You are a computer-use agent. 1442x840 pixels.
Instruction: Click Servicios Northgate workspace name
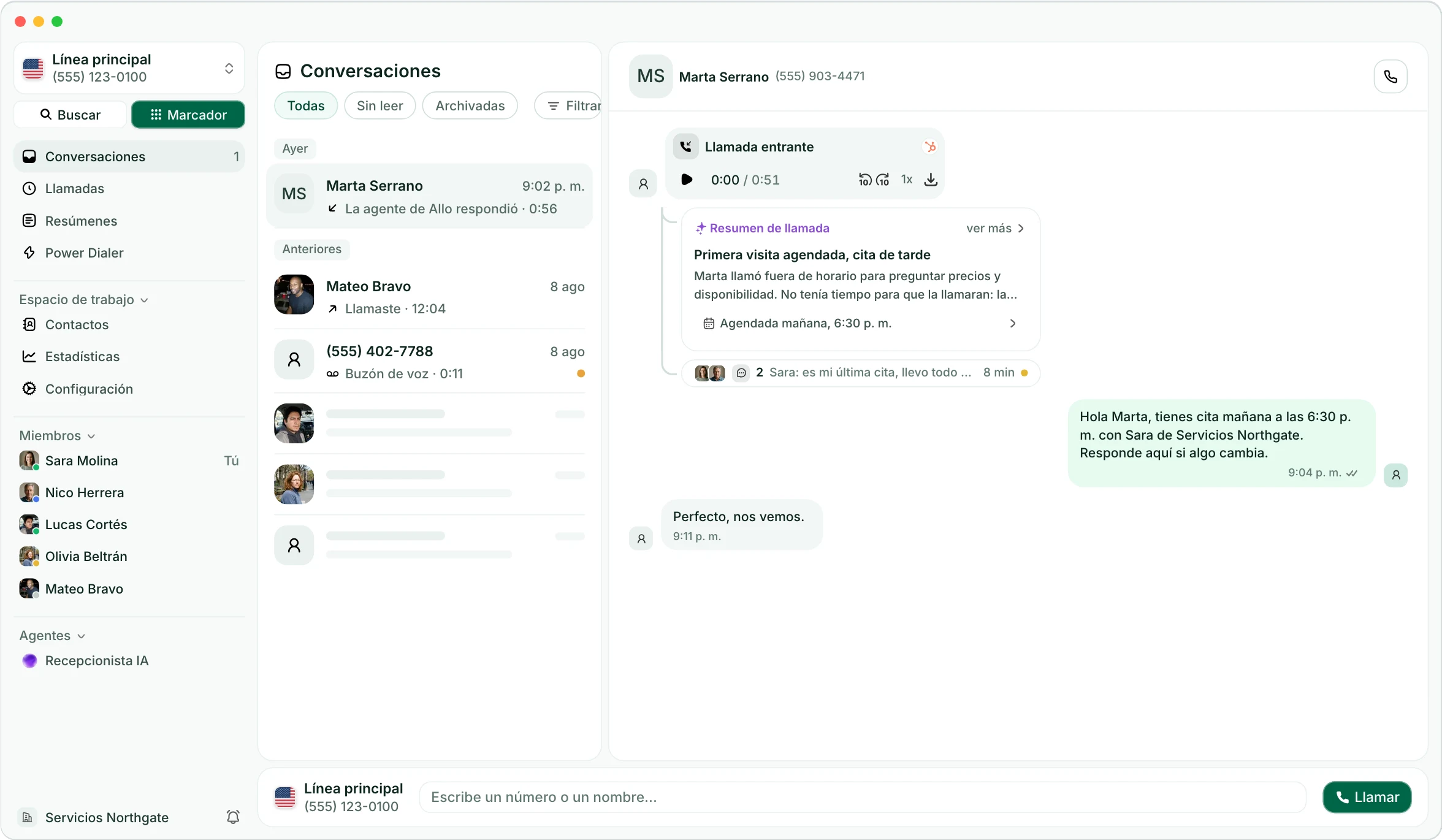click(107, 817)
